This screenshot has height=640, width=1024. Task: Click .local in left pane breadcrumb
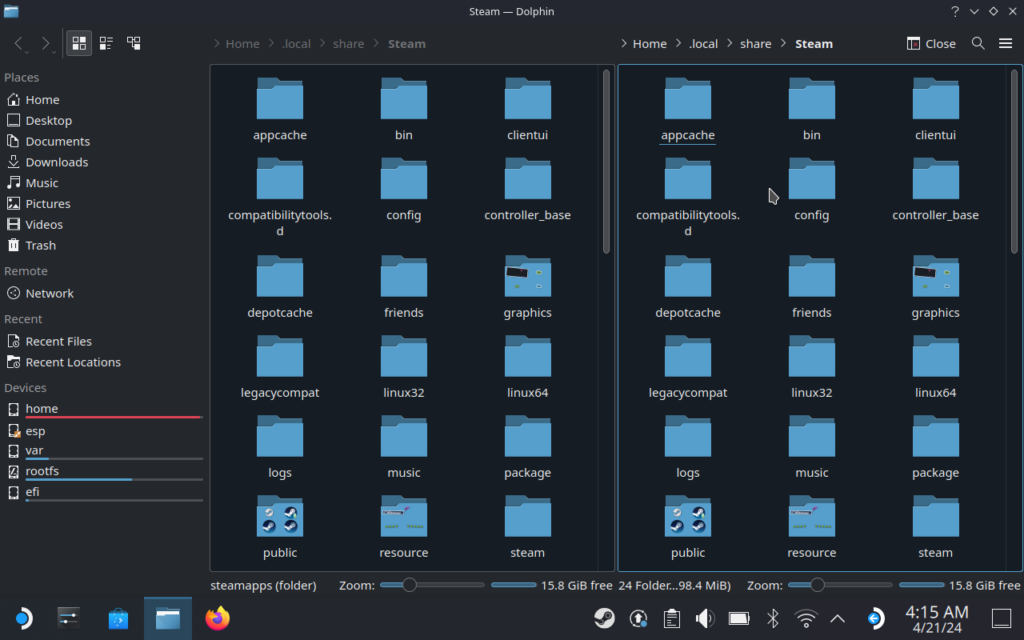point(296,44)
